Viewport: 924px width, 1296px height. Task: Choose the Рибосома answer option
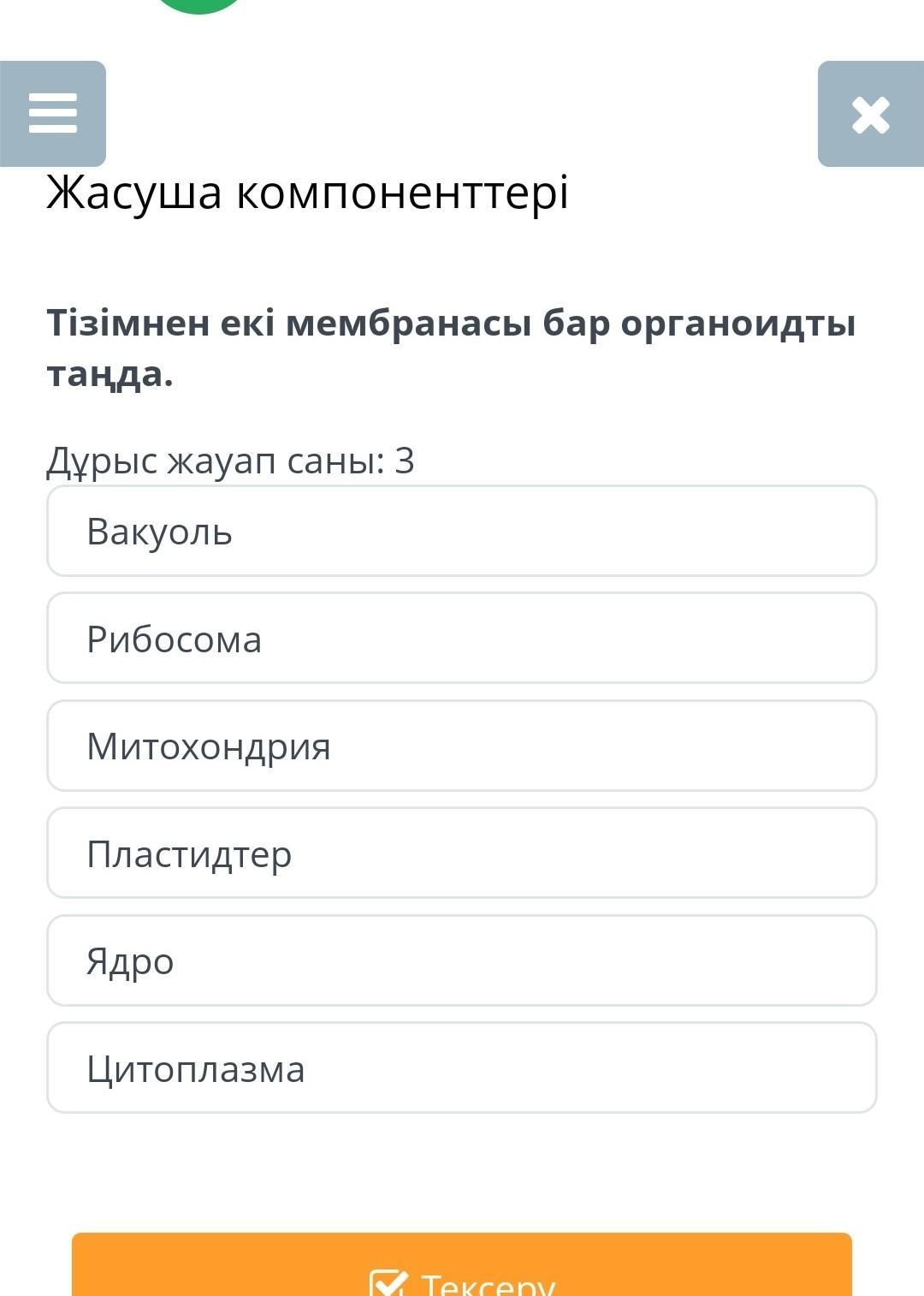[x=462, y=639]
